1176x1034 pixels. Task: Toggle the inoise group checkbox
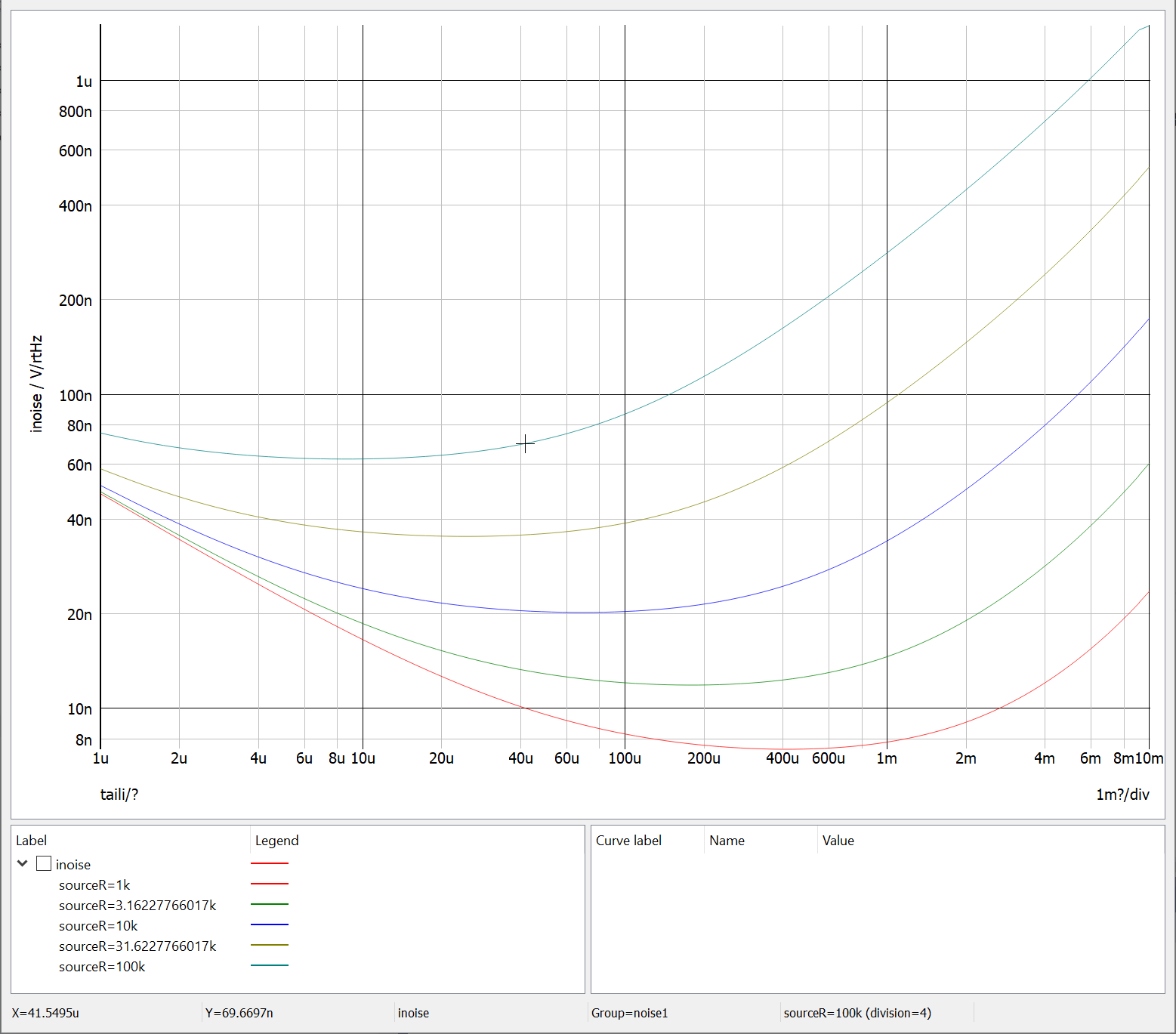click(x=44, y=863)
